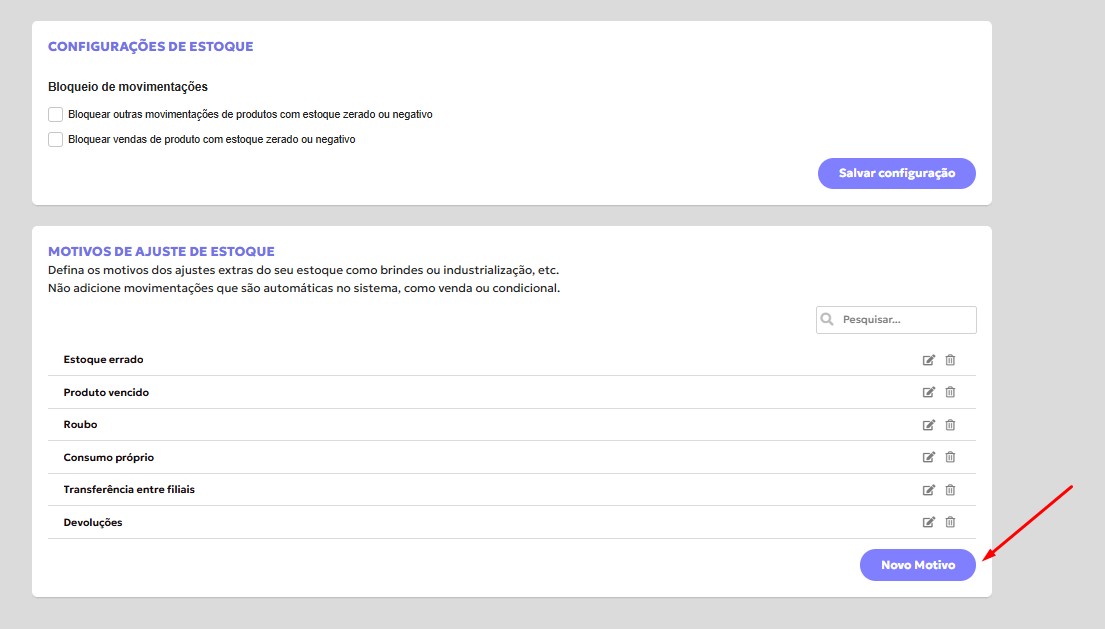Edit the 'Roubo' reason
This screenshot has width=1105, height=629.
[x=928, y=425]
